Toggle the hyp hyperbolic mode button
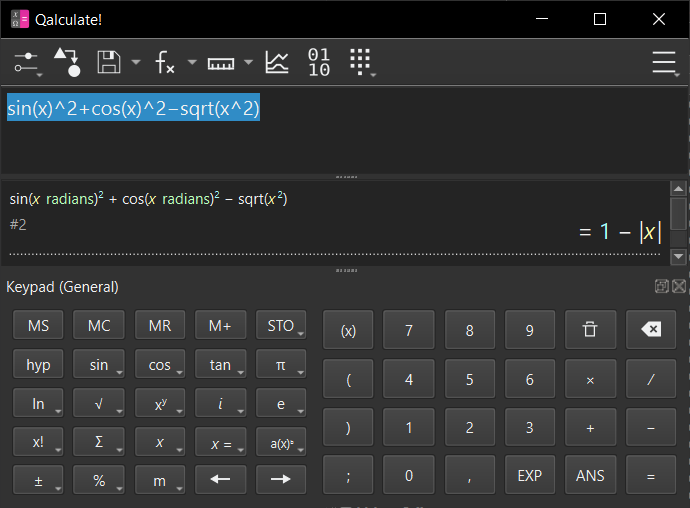 (x=38, y=365)
